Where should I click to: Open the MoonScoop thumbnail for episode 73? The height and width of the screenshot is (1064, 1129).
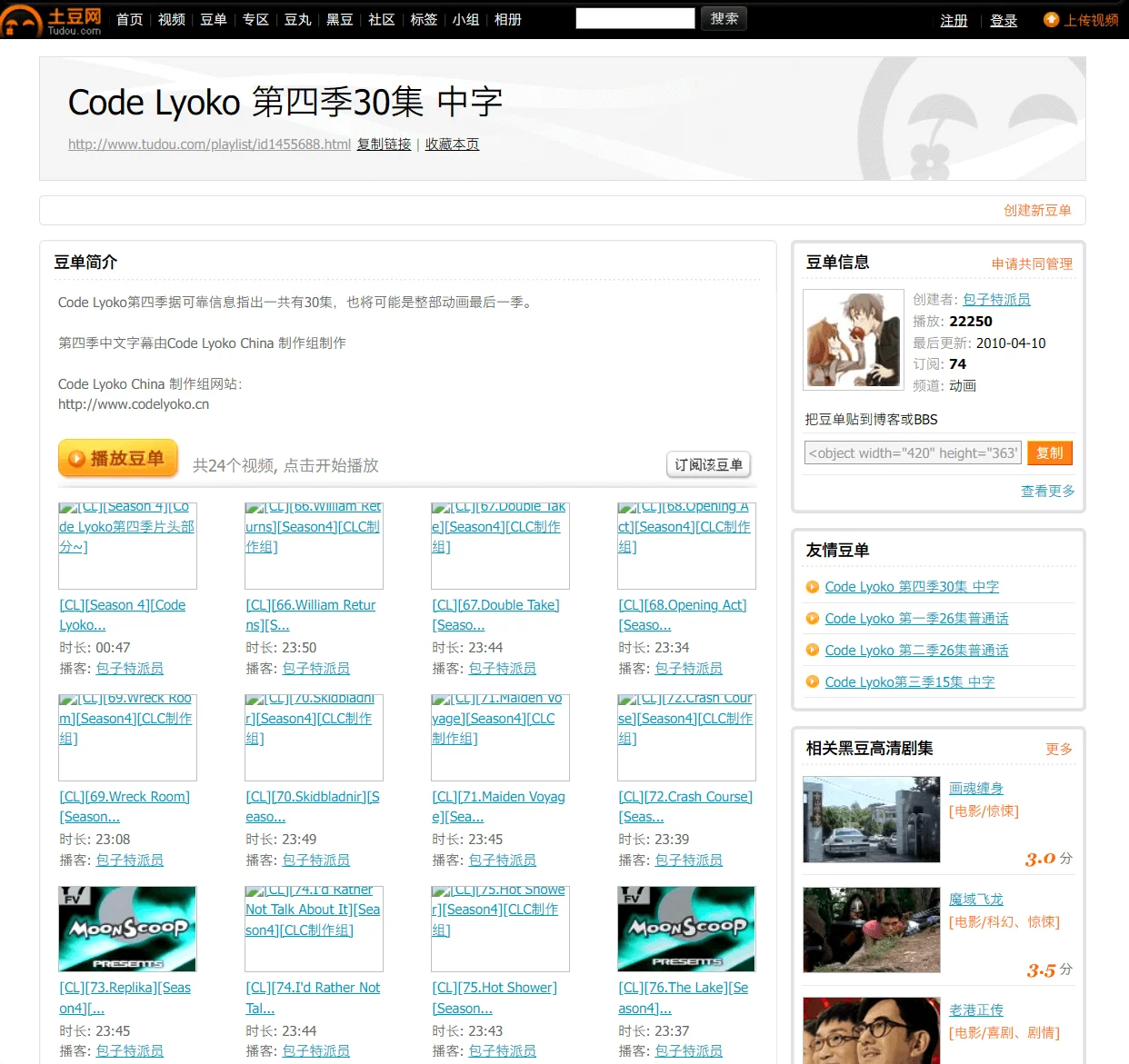[x=127, y=929]
